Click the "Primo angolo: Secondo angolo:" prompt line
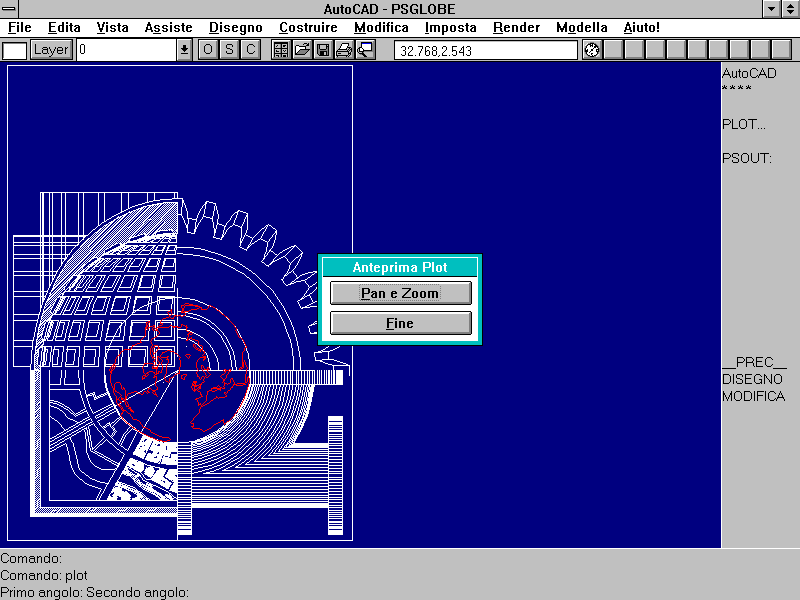 (94, 592)
